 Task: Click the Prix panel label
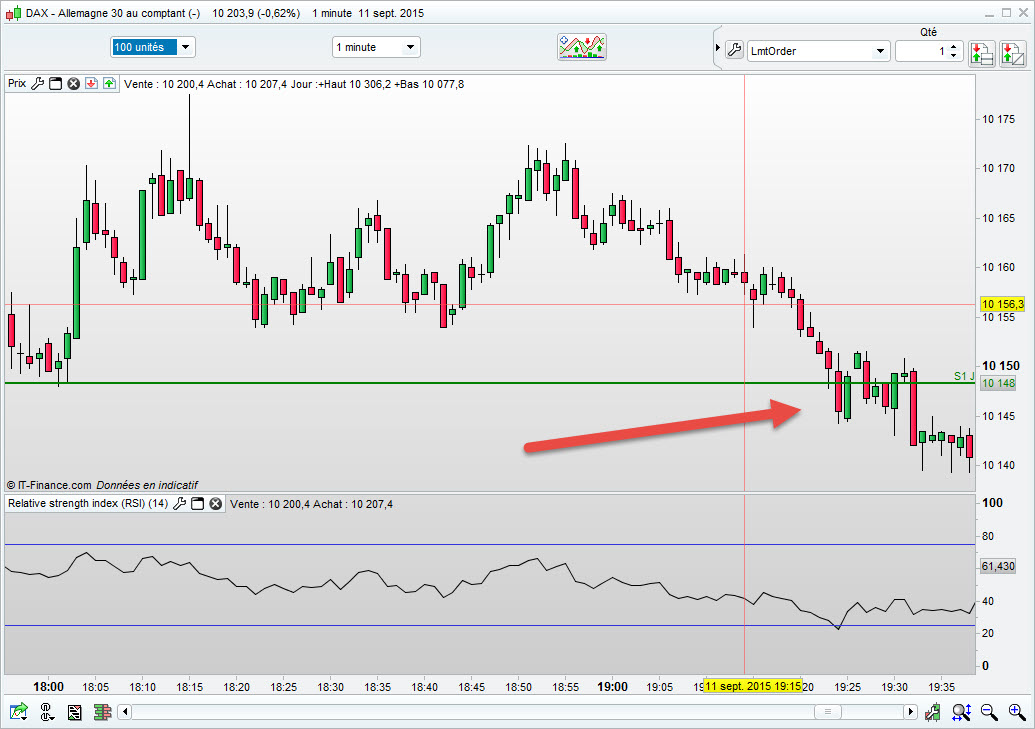click(x=17, y=83)
